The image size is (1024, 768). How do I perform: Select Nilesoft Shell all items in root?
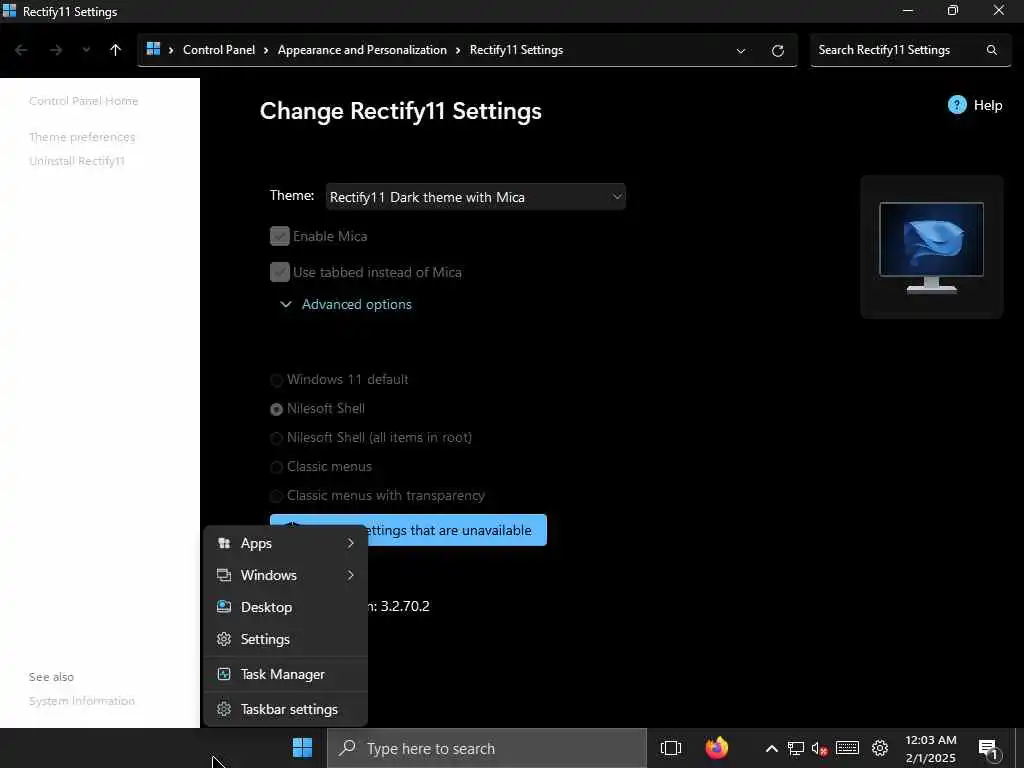pos(276,438)
